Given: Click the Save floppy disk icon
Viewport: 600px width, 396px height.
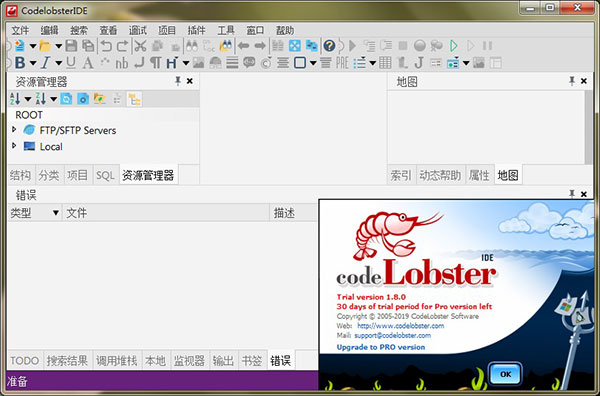Looking at the screenshot, I should pos(72,46).
